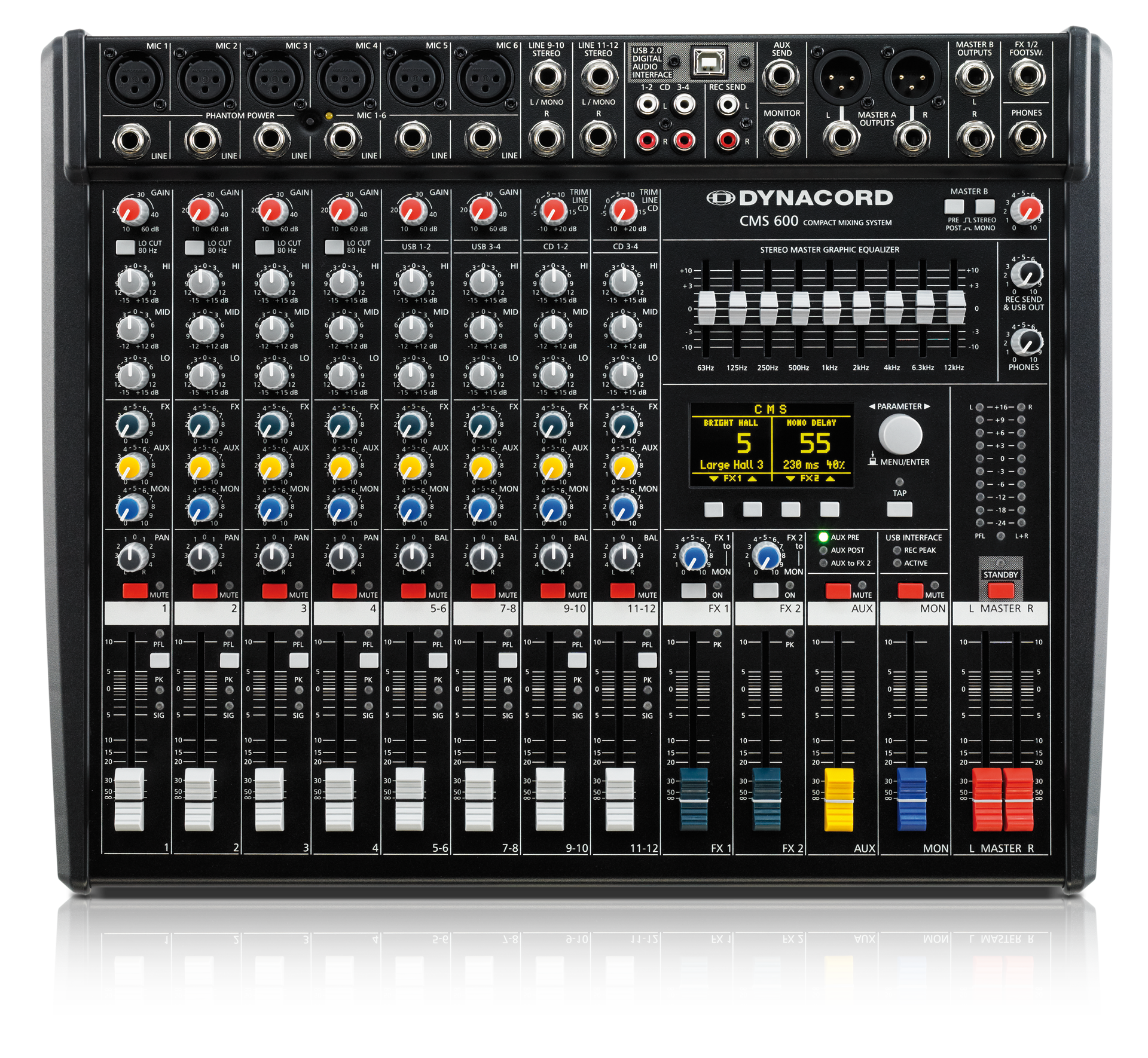This screenshot has height=1058, width=1148.
Task: Turn the yellow AUX knob on channel 7-8
Action: click(482, 466)
